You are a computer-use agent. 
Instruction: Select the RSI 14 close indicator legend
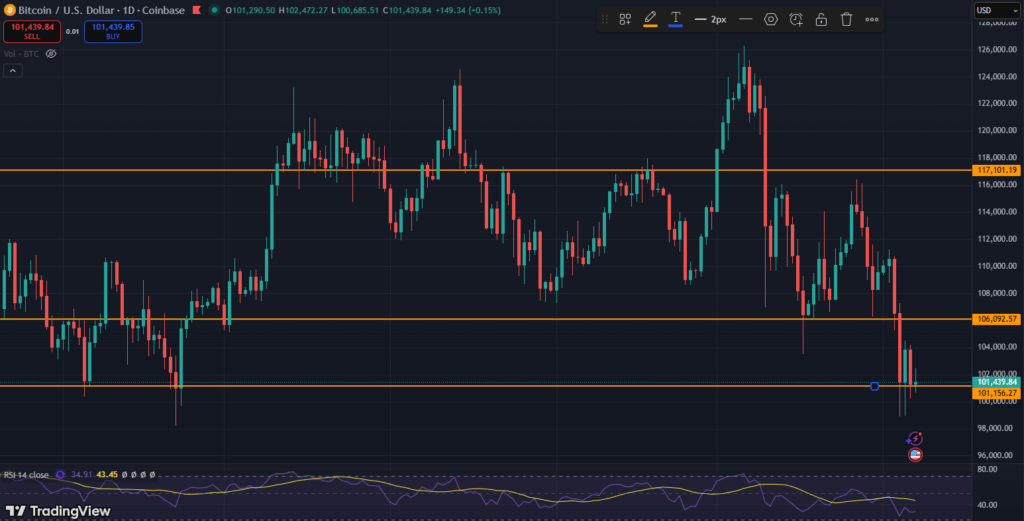[x=26, y=475]
